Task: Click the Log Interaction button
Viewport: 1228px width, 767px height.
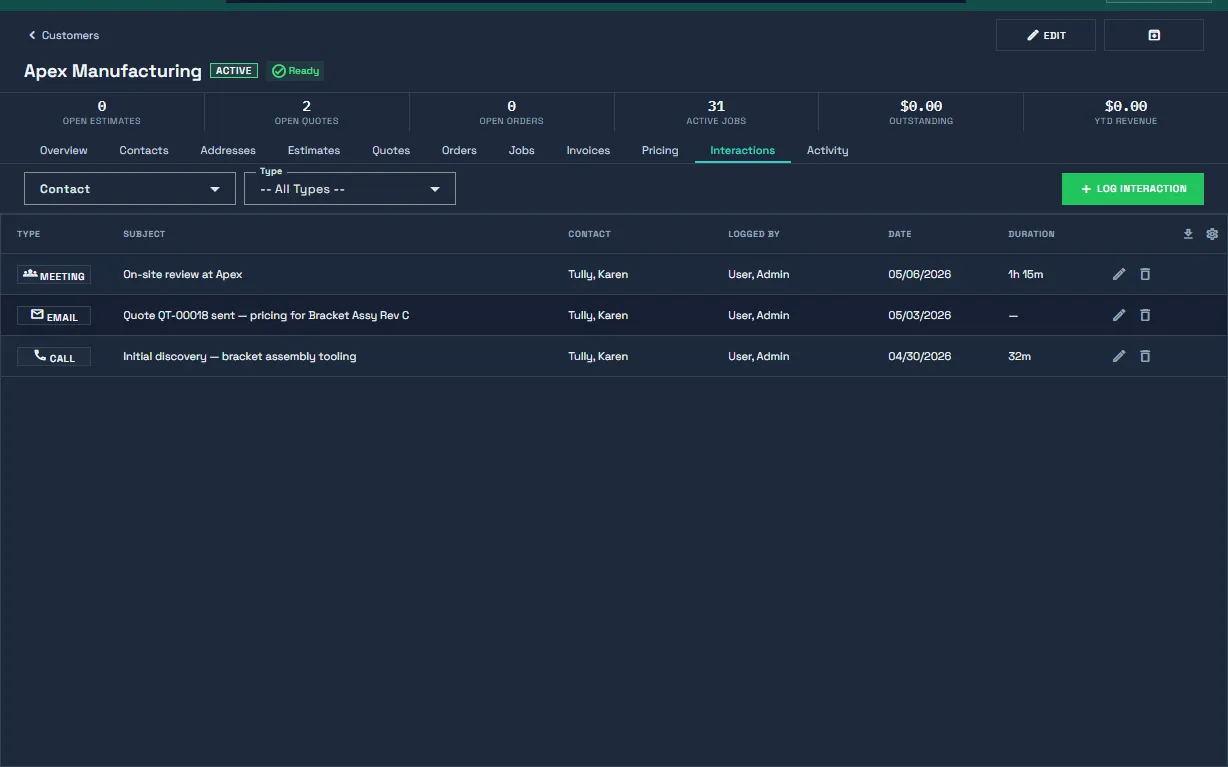Action: 1133,189
